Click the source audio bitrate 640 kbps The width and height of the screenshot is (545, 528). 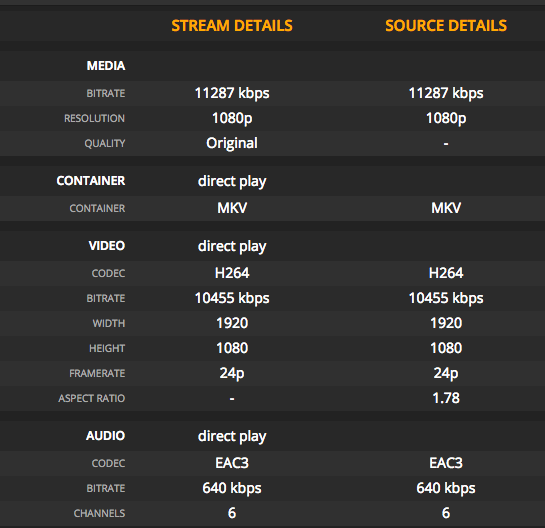click(x=446, y=488)
